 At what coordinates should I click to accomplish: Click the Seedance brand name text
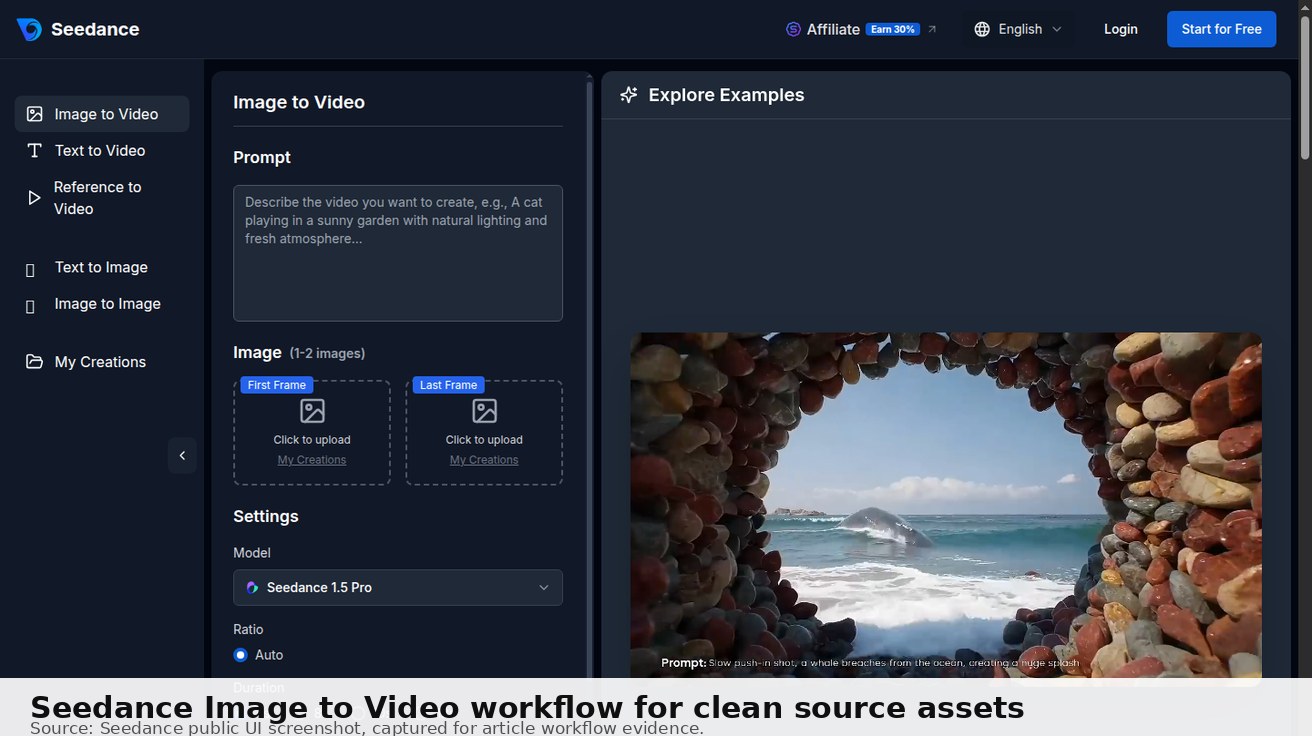pos(95,29)
